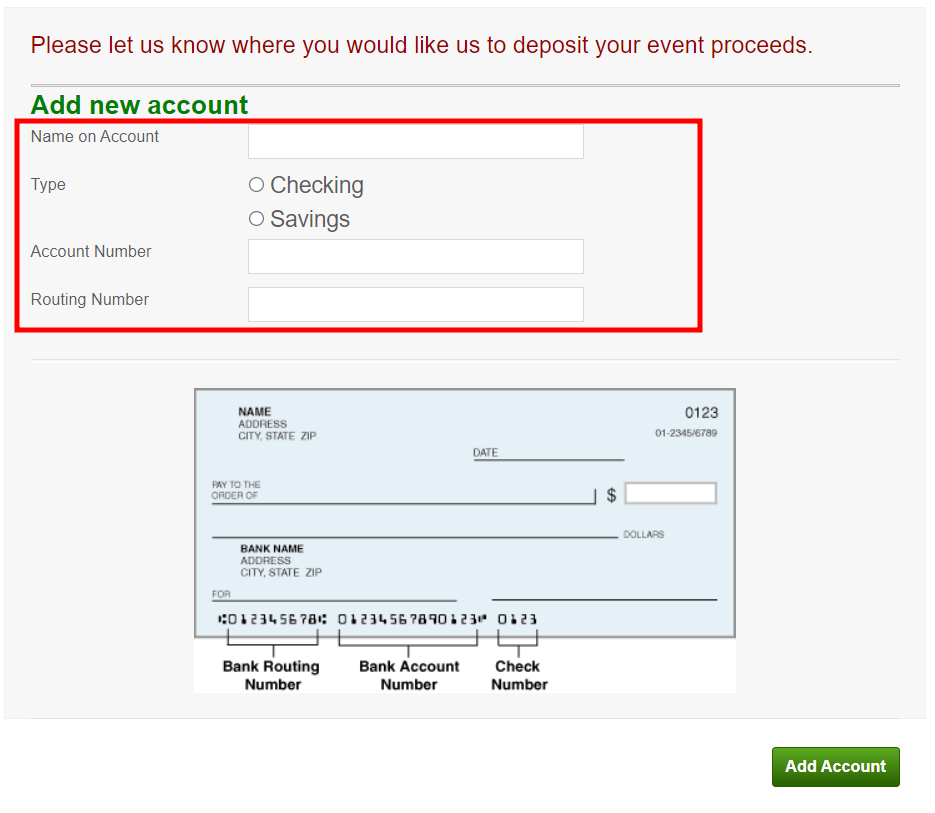Click the deposit proceeds instruction text

(x=422, y=45)
